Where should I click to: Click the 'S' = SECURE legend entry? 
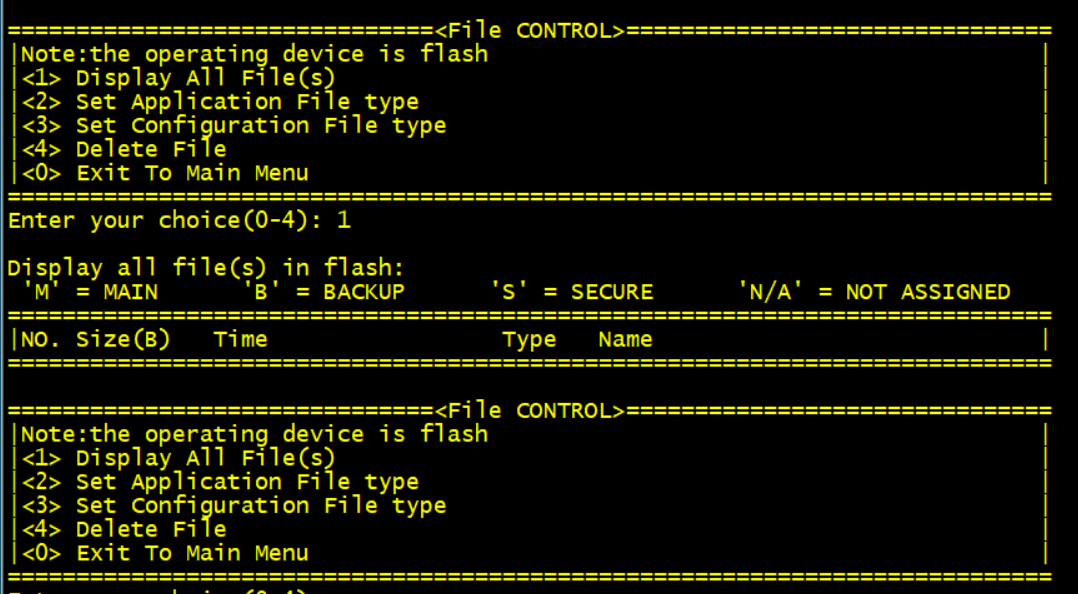click(x=571, y=292)
